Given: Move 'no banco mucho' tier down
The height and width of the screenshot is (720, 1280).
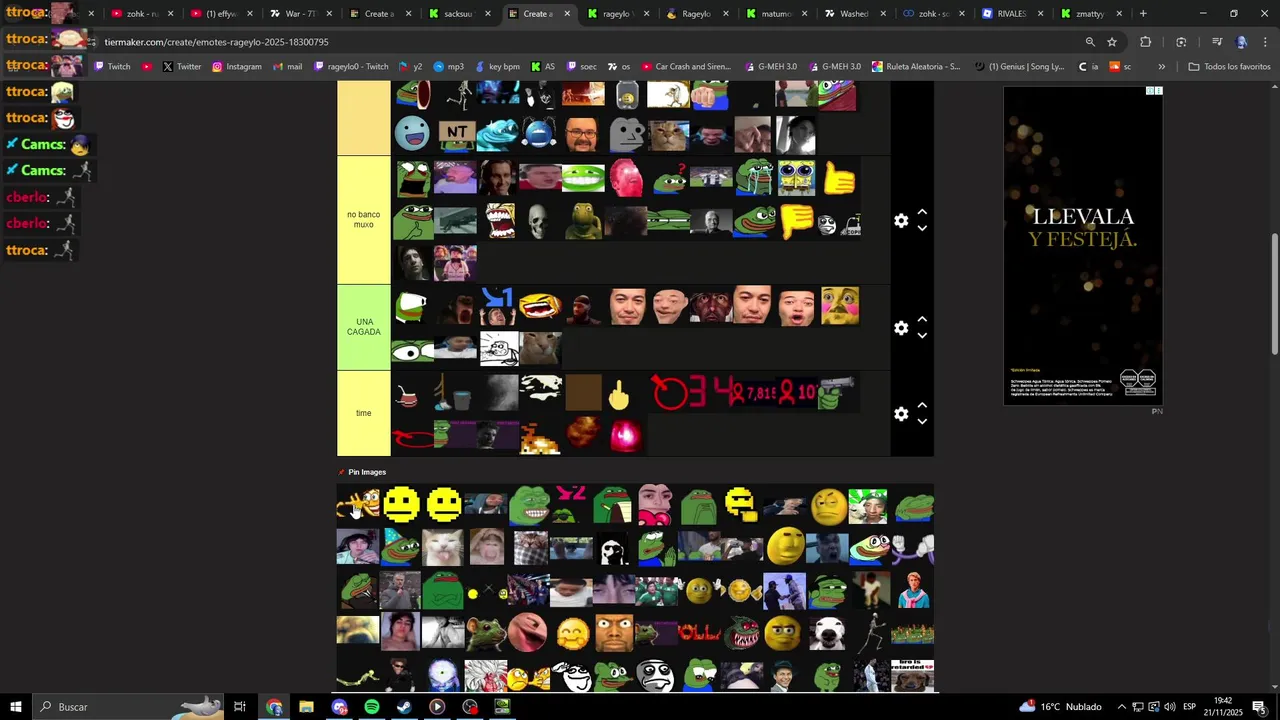Looking at the screenshot, I should tap(922, 229).
